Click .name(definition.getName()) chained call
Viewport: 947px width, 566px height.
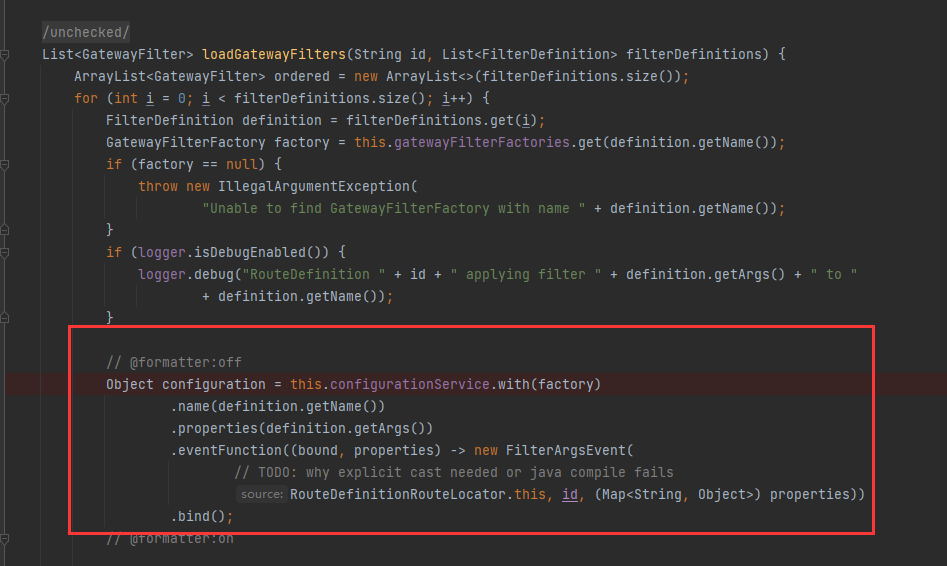(x=278, y=407)
